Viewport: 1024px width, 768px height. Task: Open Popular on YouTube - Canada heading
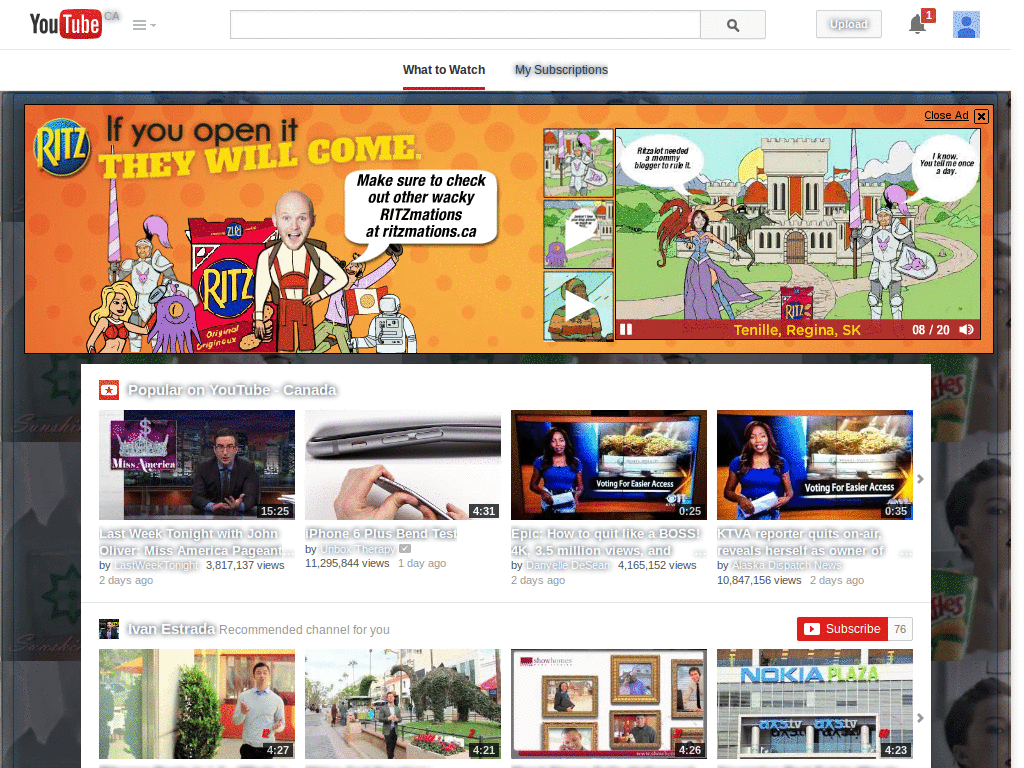click(232, 390)
